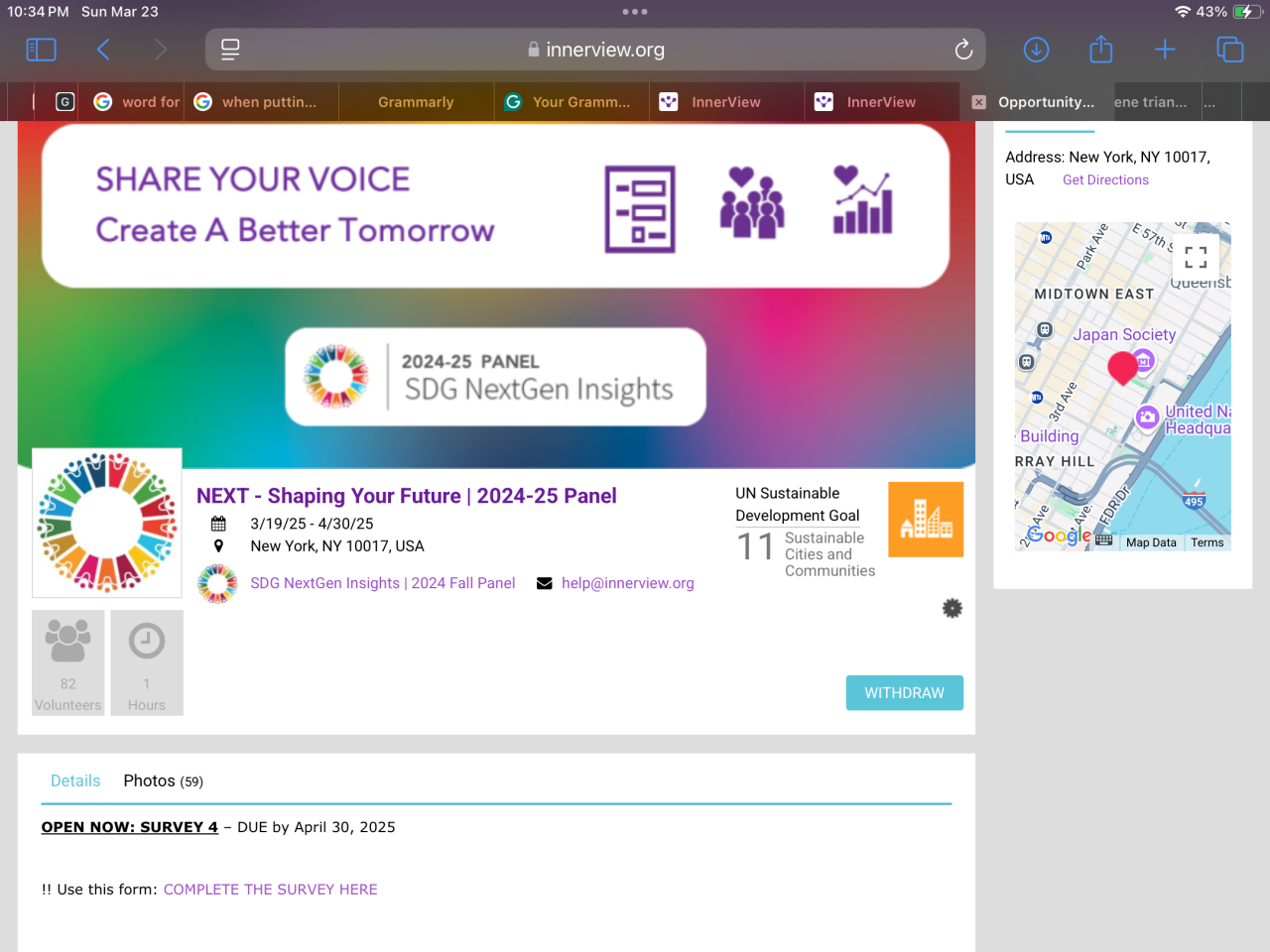Screen dimensions: 1270x952
Task: Click the event date 3/19/25 - 4/30/25
Action: (x=312, y=524)
